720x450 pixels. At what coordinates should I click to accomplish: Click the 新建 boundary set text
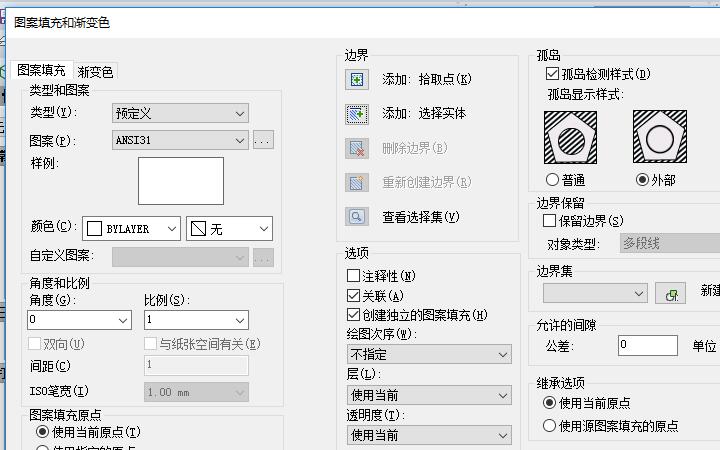[x=710, y=290]
